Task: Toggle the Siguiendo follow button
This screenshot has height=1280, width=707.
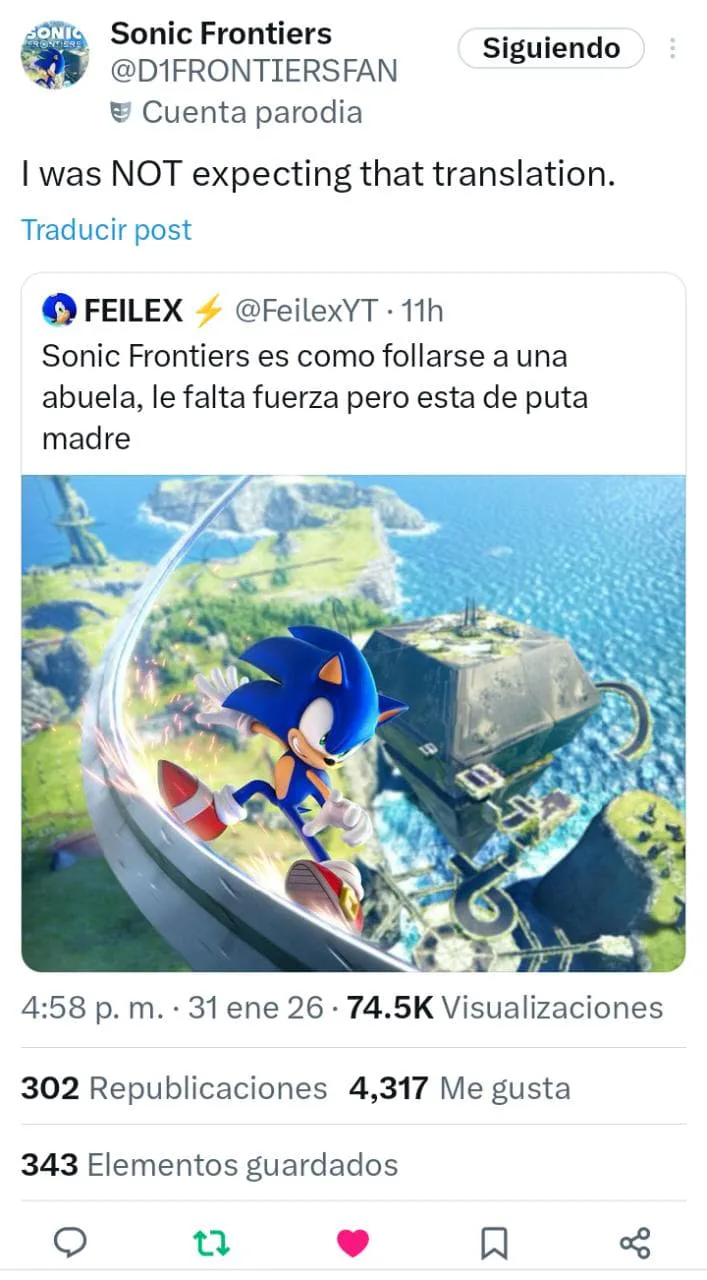Action: click(x=551, y=48)
